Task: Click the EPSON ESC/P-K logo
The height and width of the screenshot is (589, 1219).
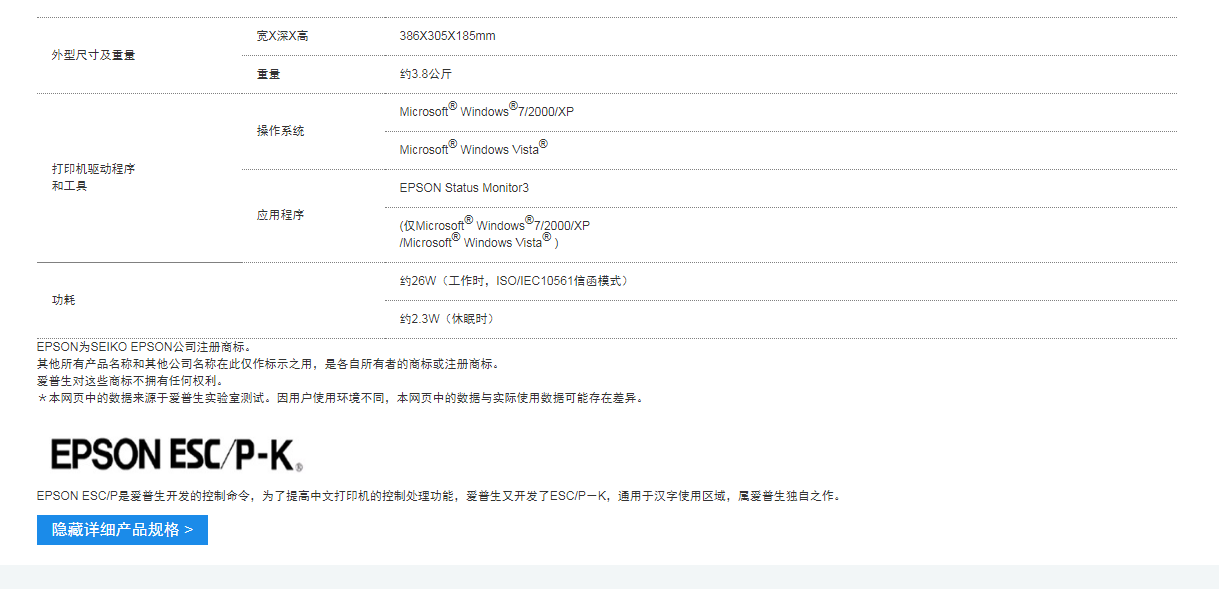Action: point(176,454)
